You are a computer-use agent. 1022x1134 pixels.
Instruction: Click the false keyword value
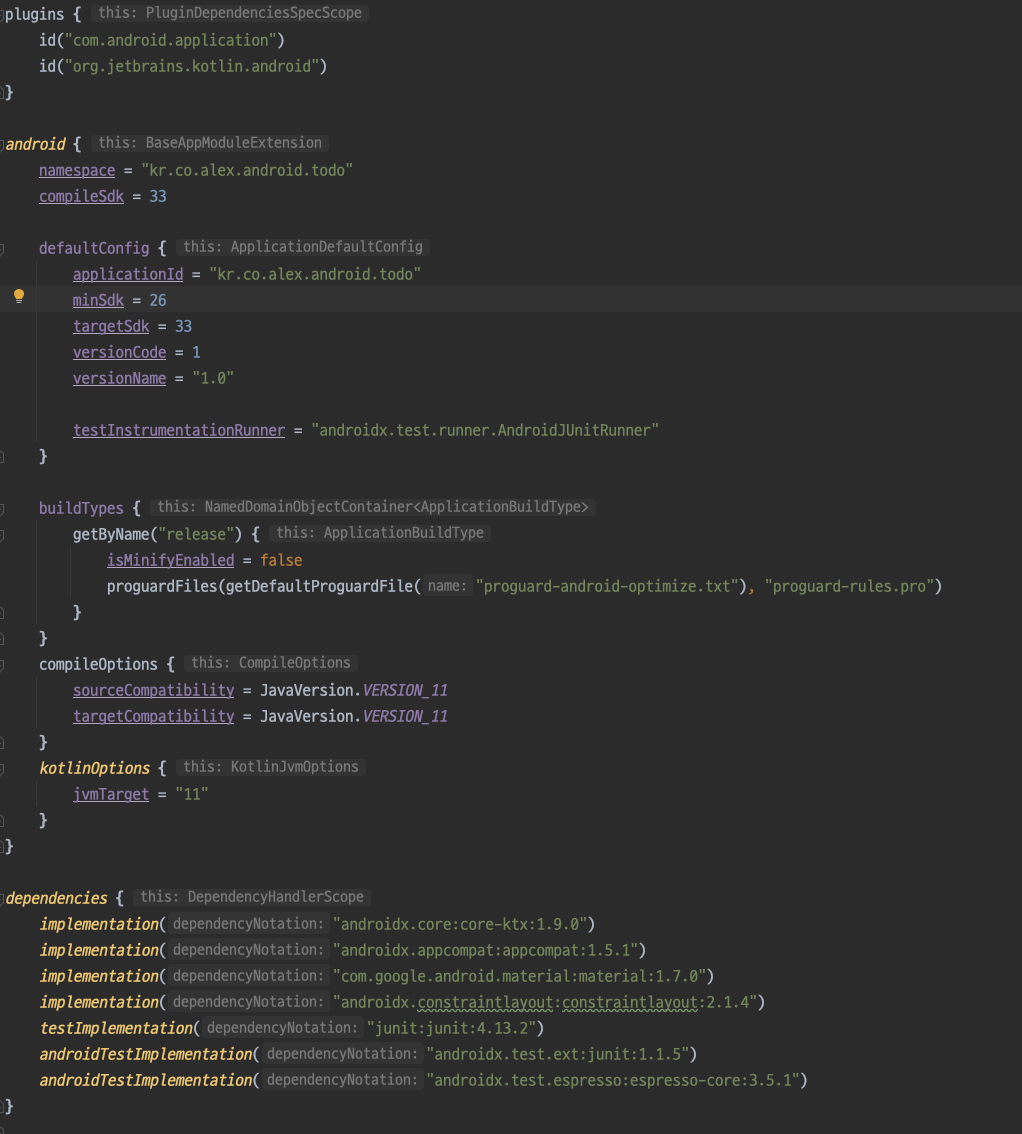[281, 560]
